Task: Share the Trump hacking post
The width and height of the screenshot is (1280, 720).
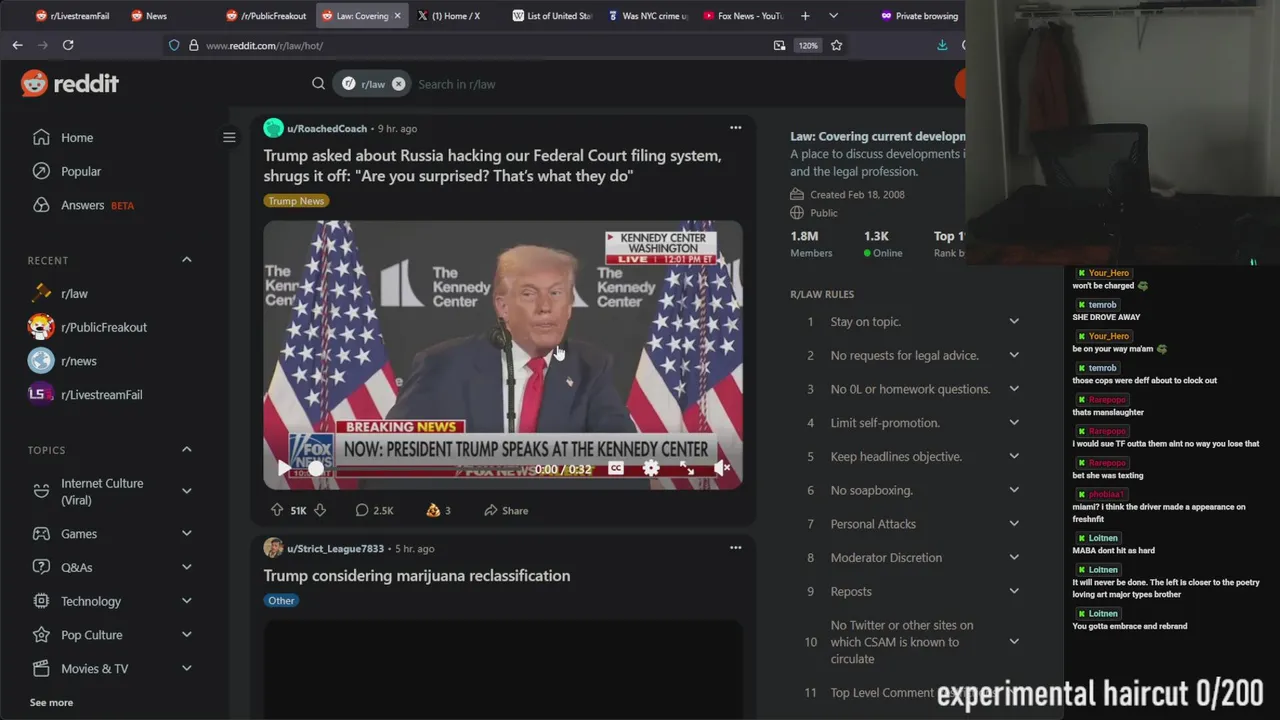Action: point(506,510)
